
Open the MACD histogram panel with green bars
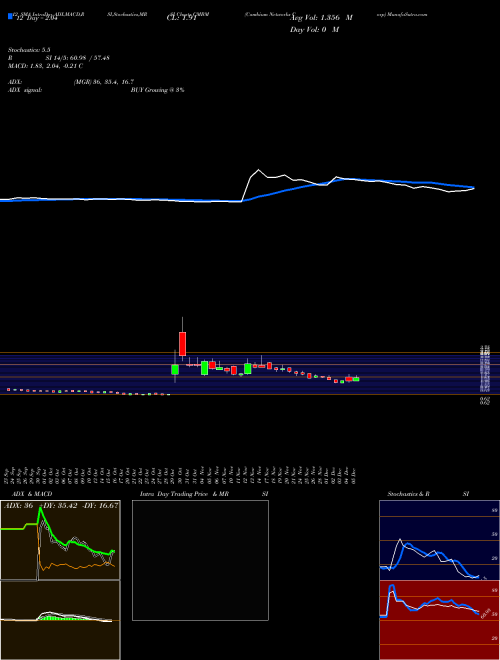click(x=60, y=620)
